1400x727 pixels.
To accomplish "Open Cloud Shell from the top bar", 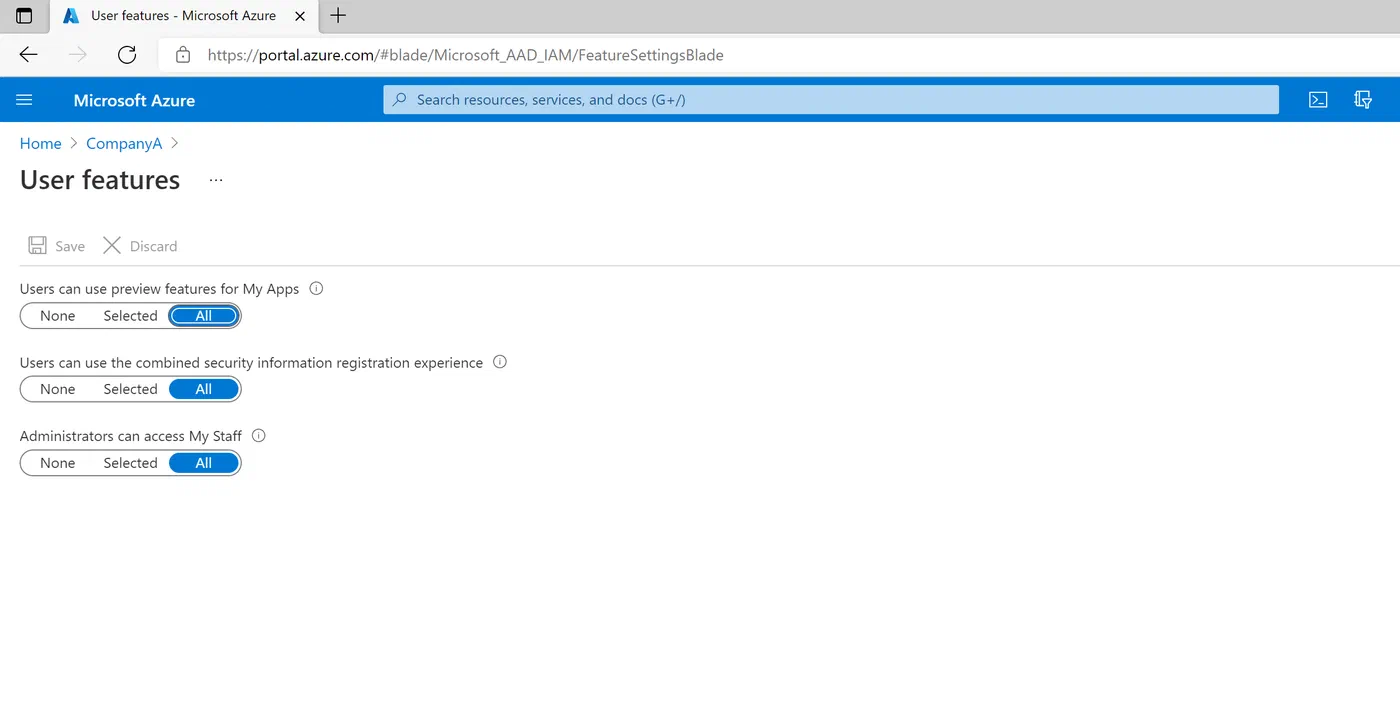I will tap(1318, 100).
